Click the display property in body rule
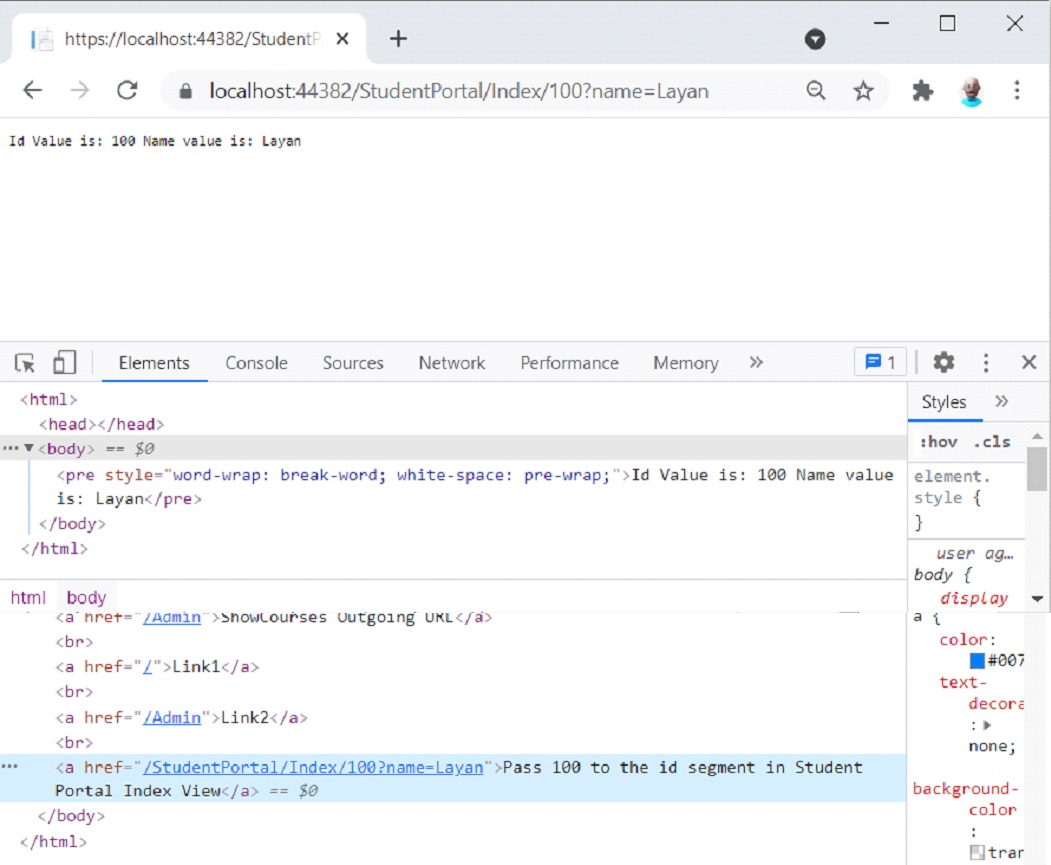The image size is (1051, 865). (973, 598)
